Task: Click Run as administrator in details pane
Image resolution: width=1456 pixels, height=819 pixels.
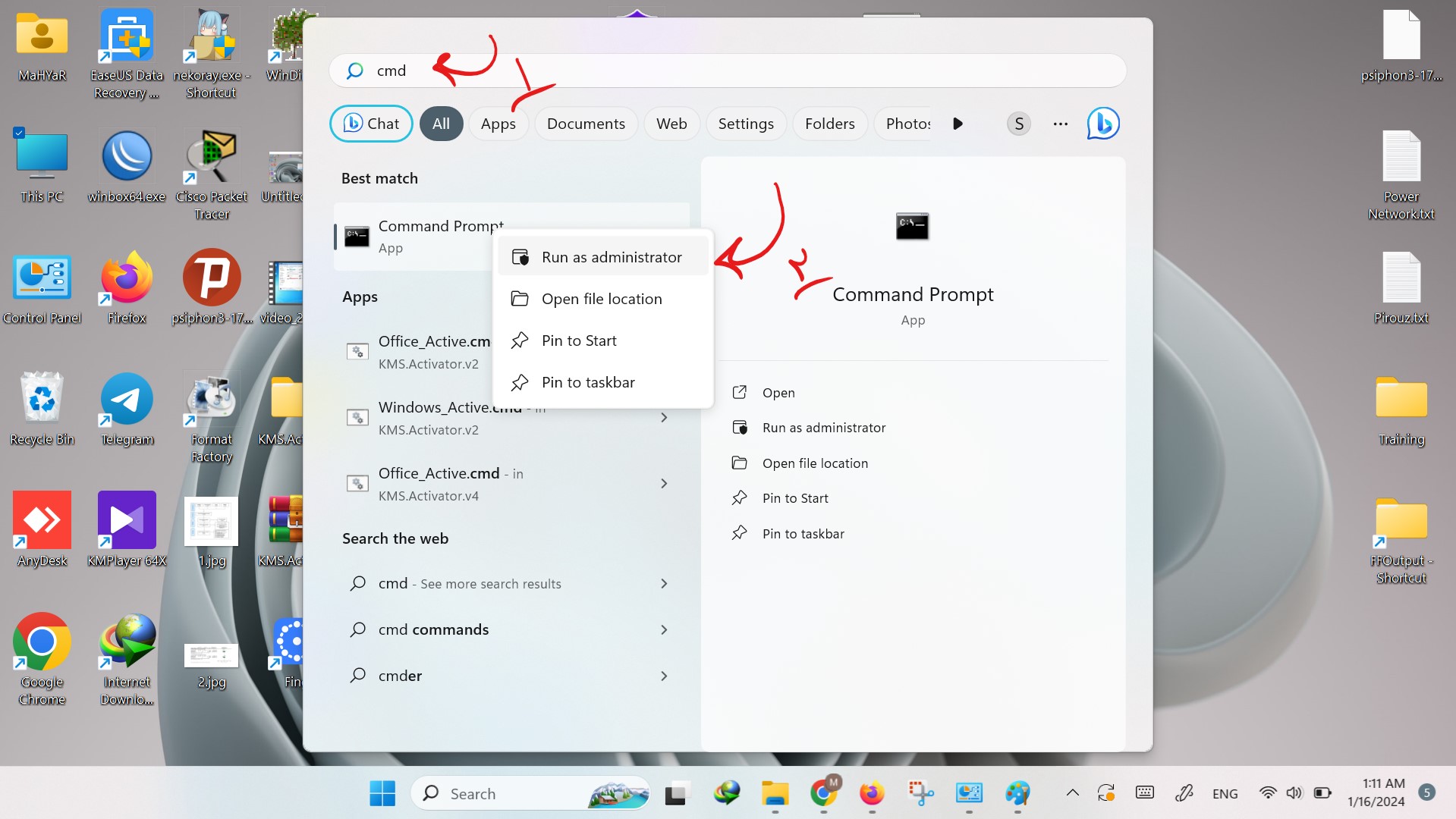Action: 823,428
